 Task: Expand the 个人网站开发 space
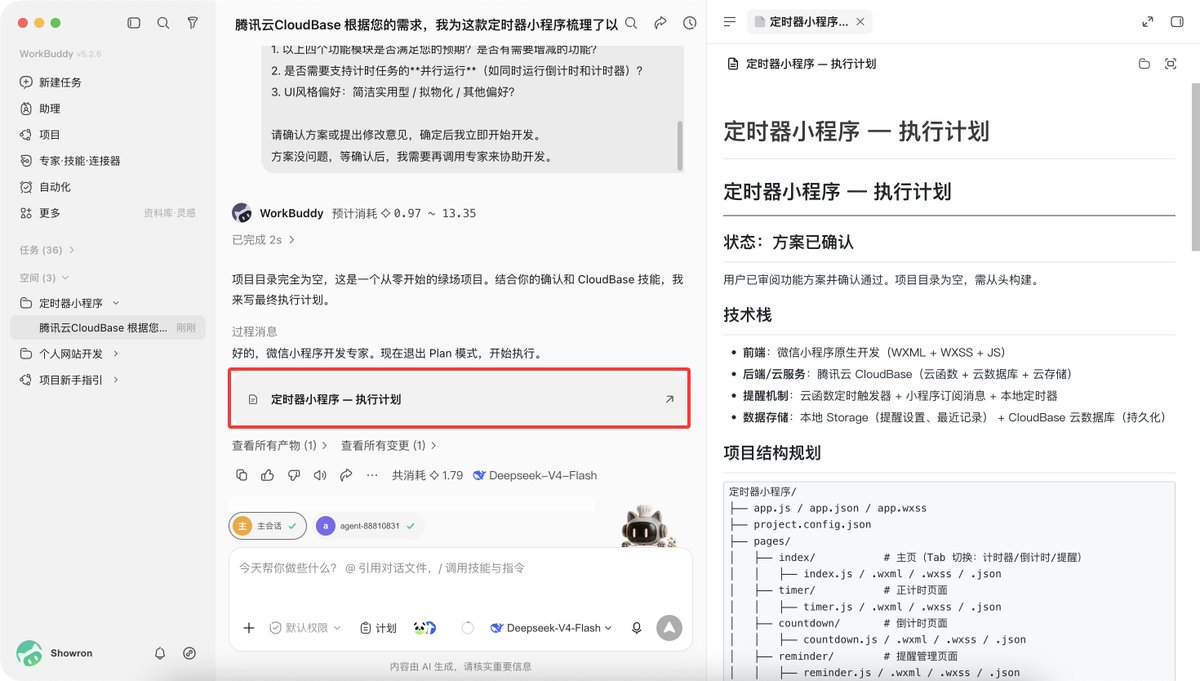pos(70,354)
